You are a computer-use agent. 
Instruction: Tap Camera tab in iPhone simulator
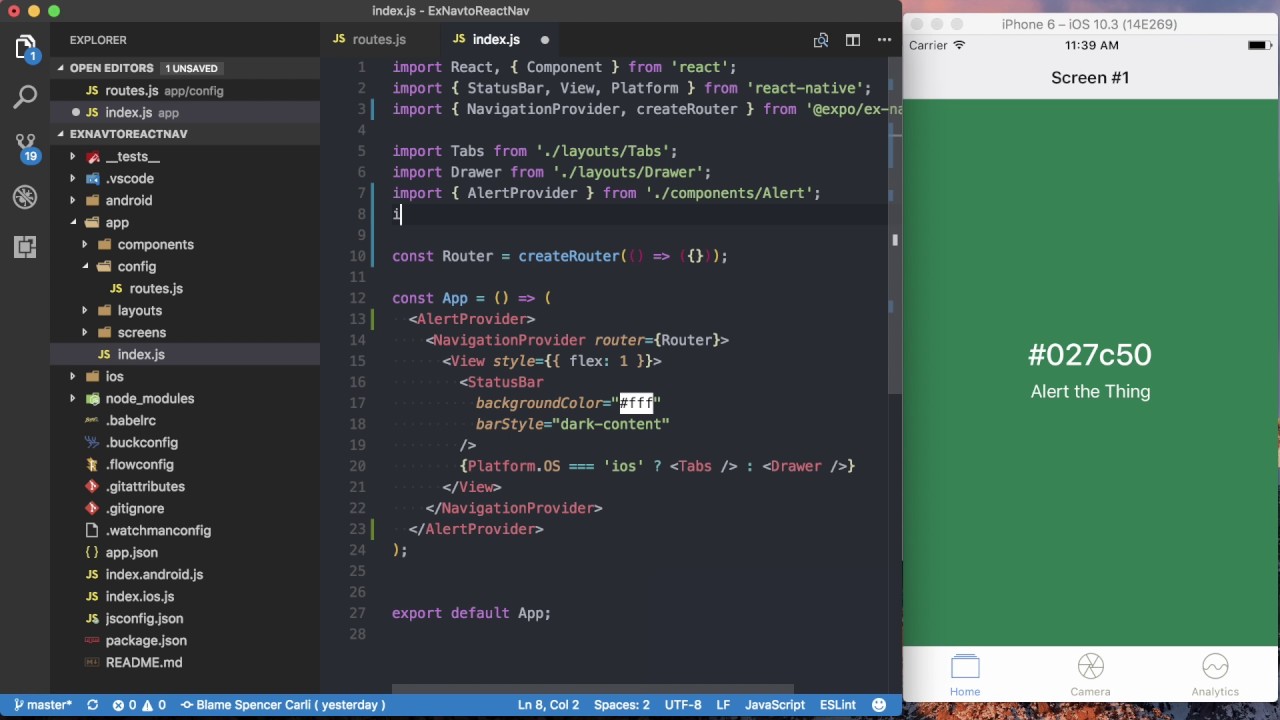(x=1090, y=676)
